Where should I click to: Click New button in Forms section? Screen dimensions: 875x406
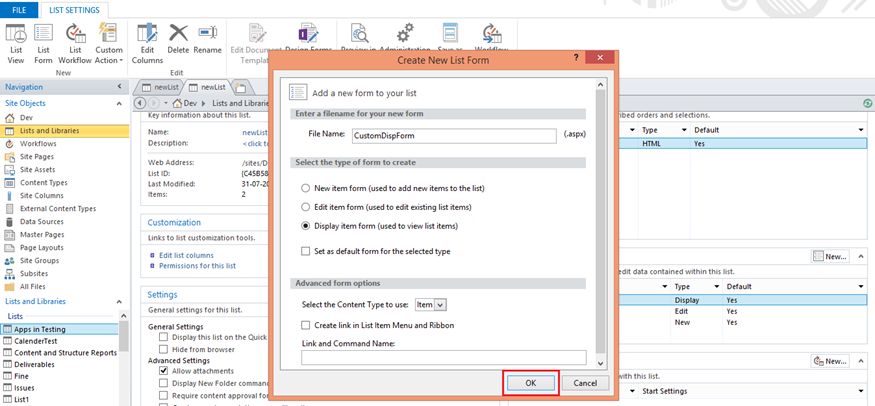[x=830, y=257]
